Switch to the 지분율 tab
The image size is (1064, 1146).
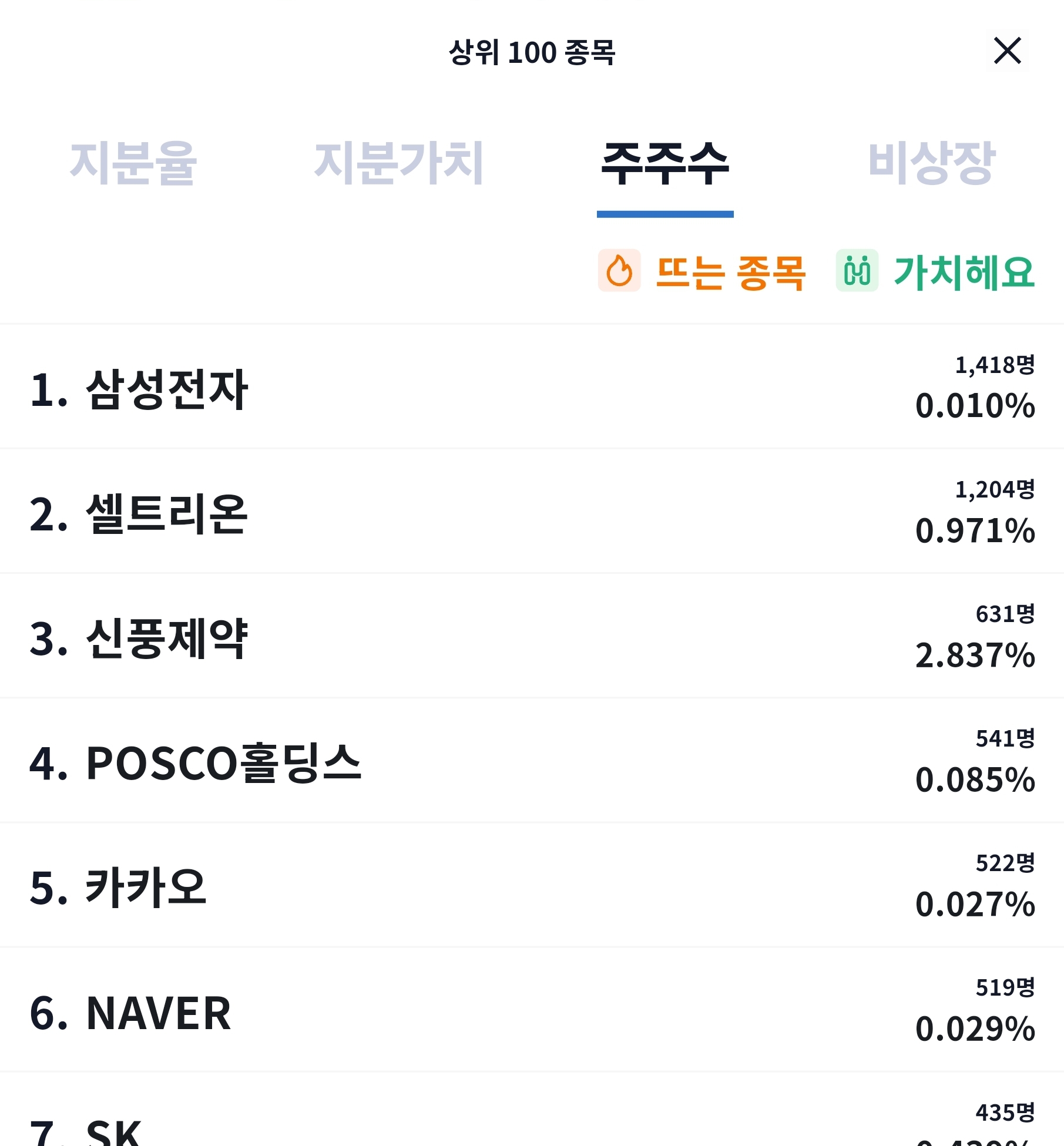coord(133,163)
